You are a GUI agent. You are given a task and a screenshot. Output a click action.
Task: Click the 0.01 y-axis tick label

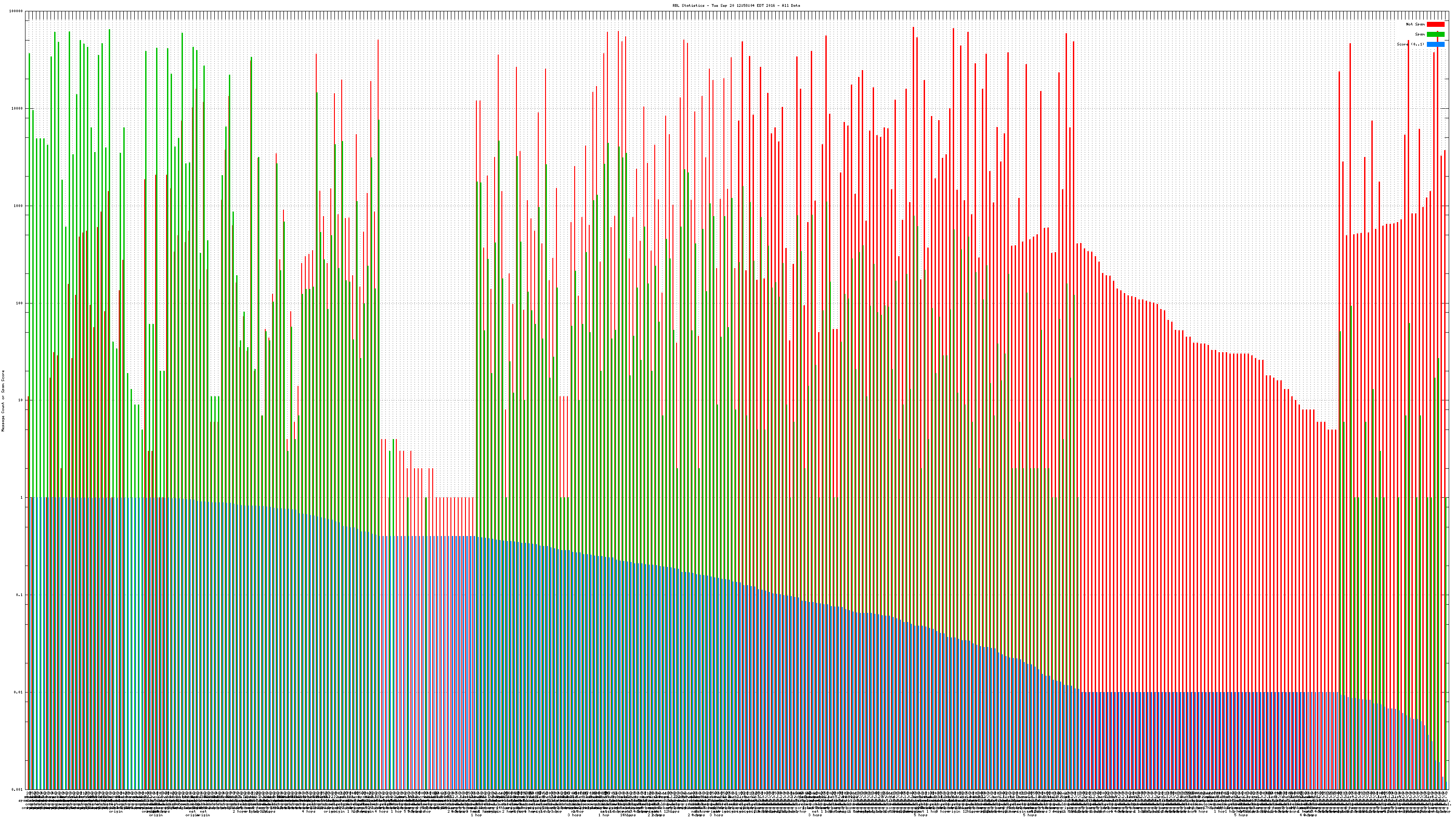tap(19, 692)
